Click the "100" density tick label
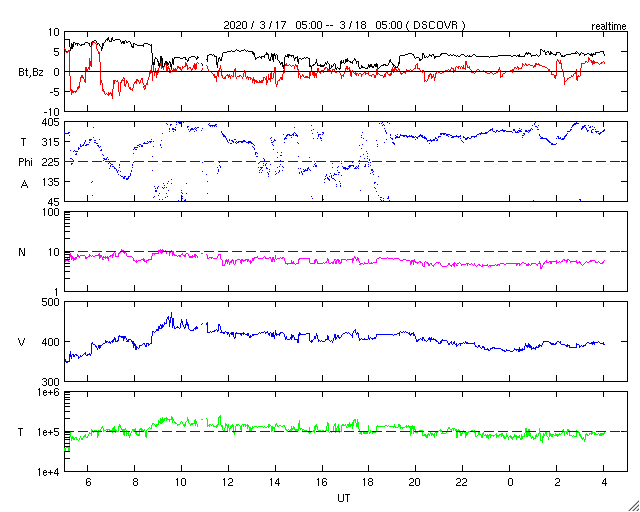Image resolution: width=640 pixels, height=512 pixels. [52, 212]
